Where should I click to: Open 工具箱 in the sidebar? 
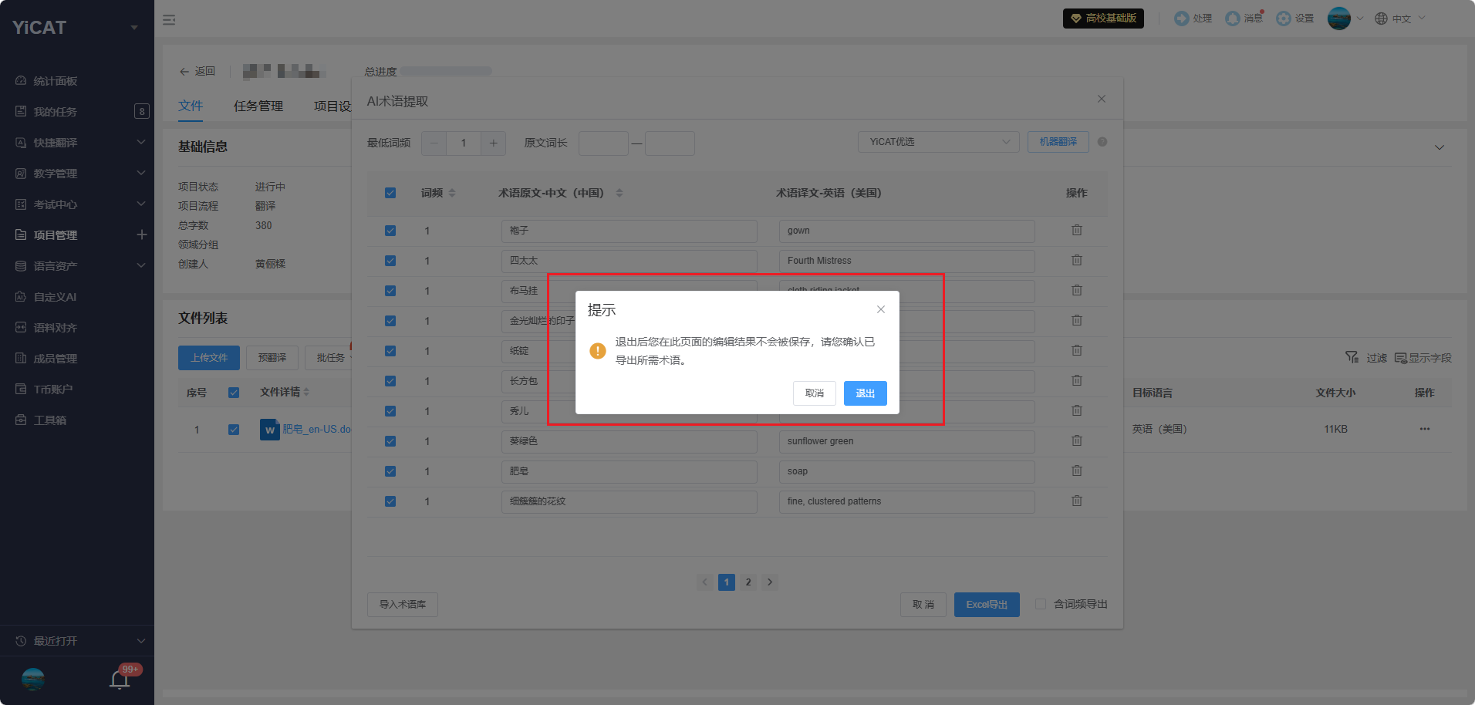tap(50, 421)
